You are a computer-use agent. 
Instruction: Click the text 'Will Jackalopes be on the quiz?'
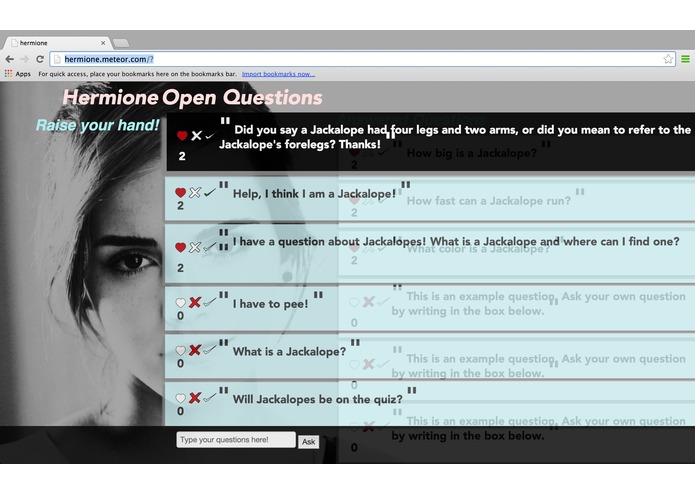(x=318, y=400)
